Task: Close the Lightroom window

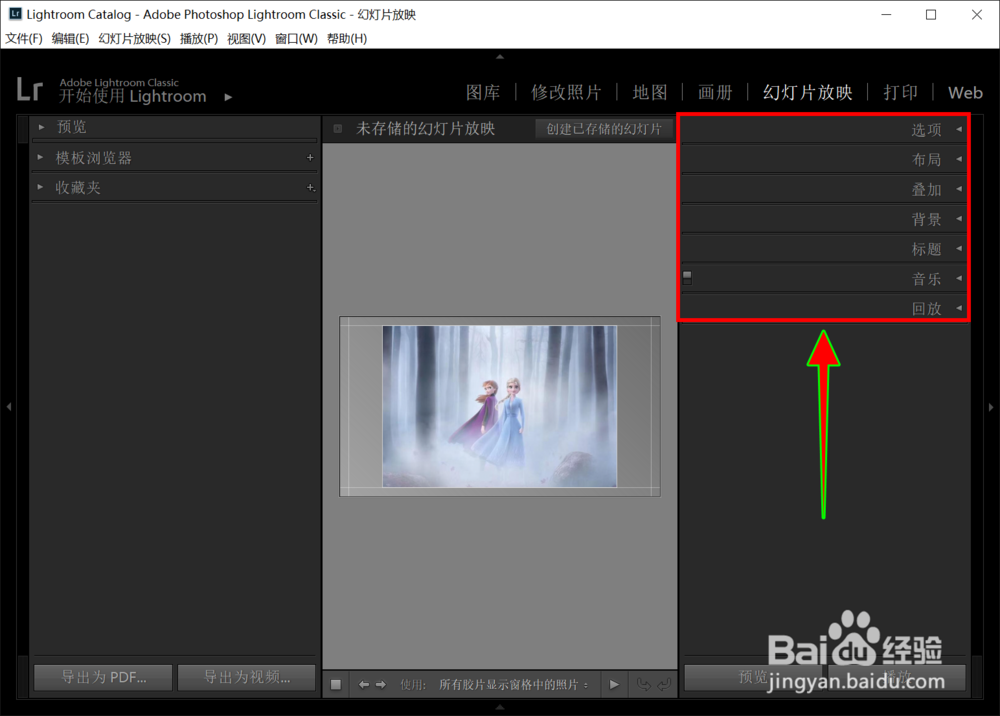Action: pos(976,14)
